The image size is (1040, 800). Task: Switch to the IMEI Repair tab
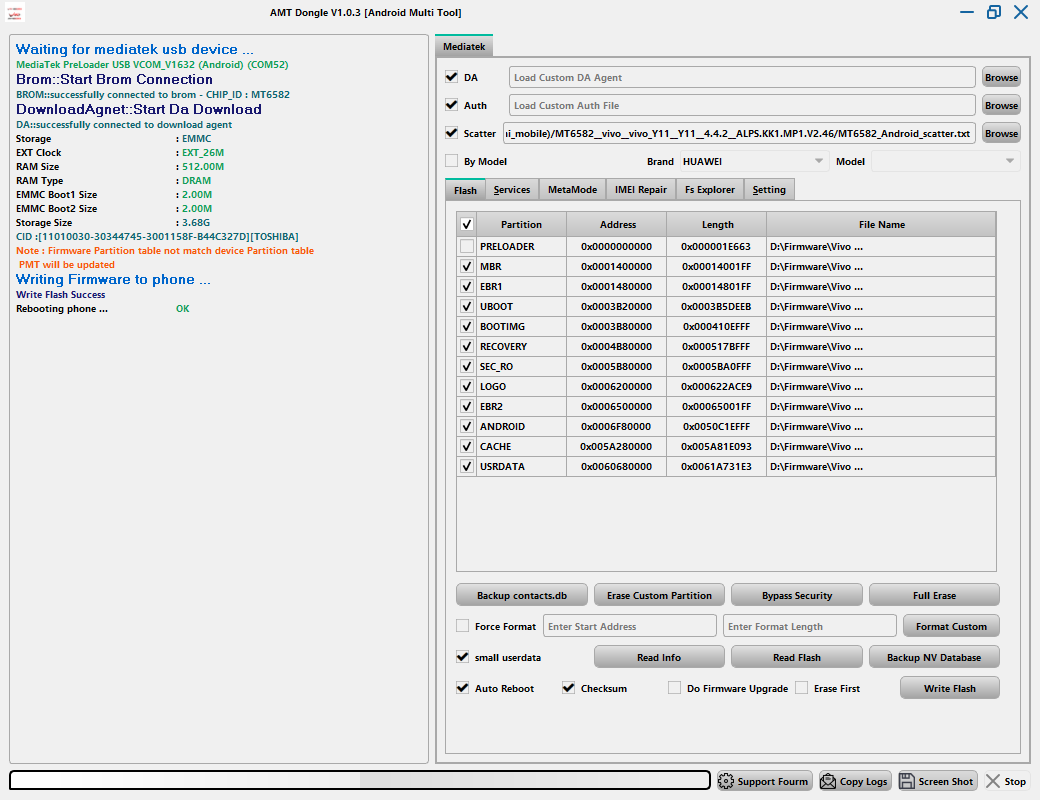point(640,189)
